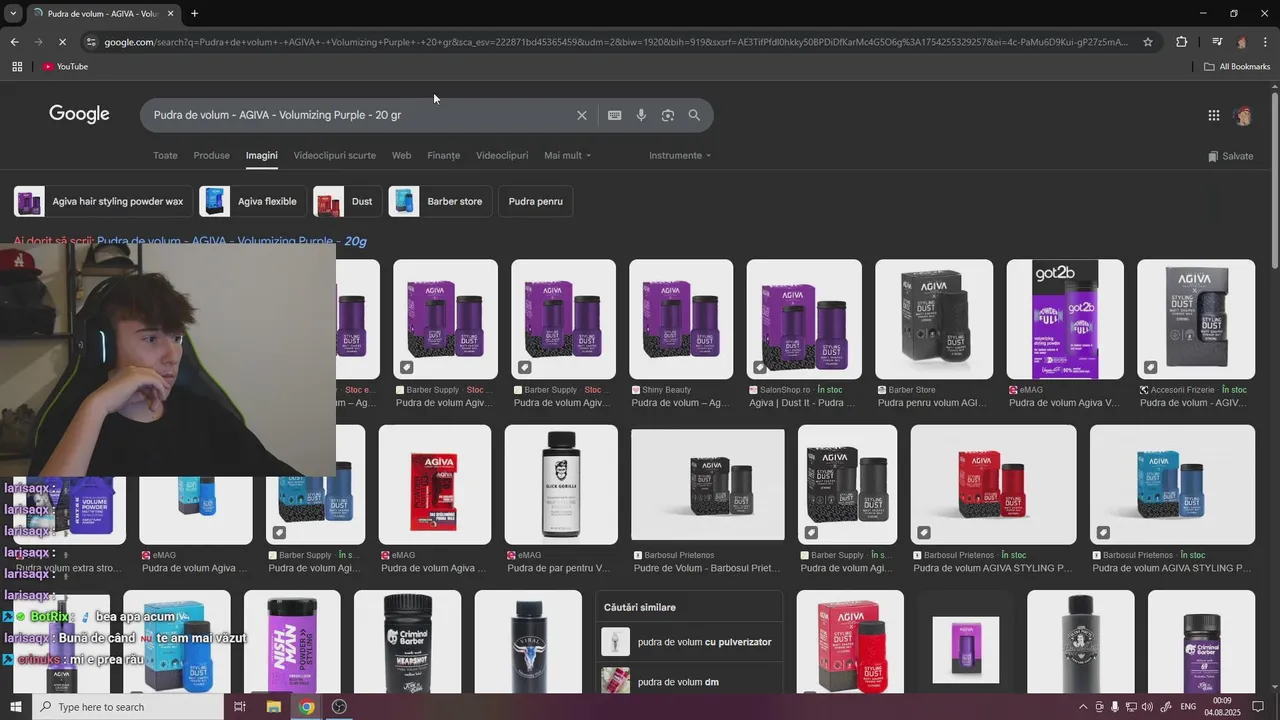Show hidden system tray icons
This screenshot has width=1280, height=720.
[1082, 707]
